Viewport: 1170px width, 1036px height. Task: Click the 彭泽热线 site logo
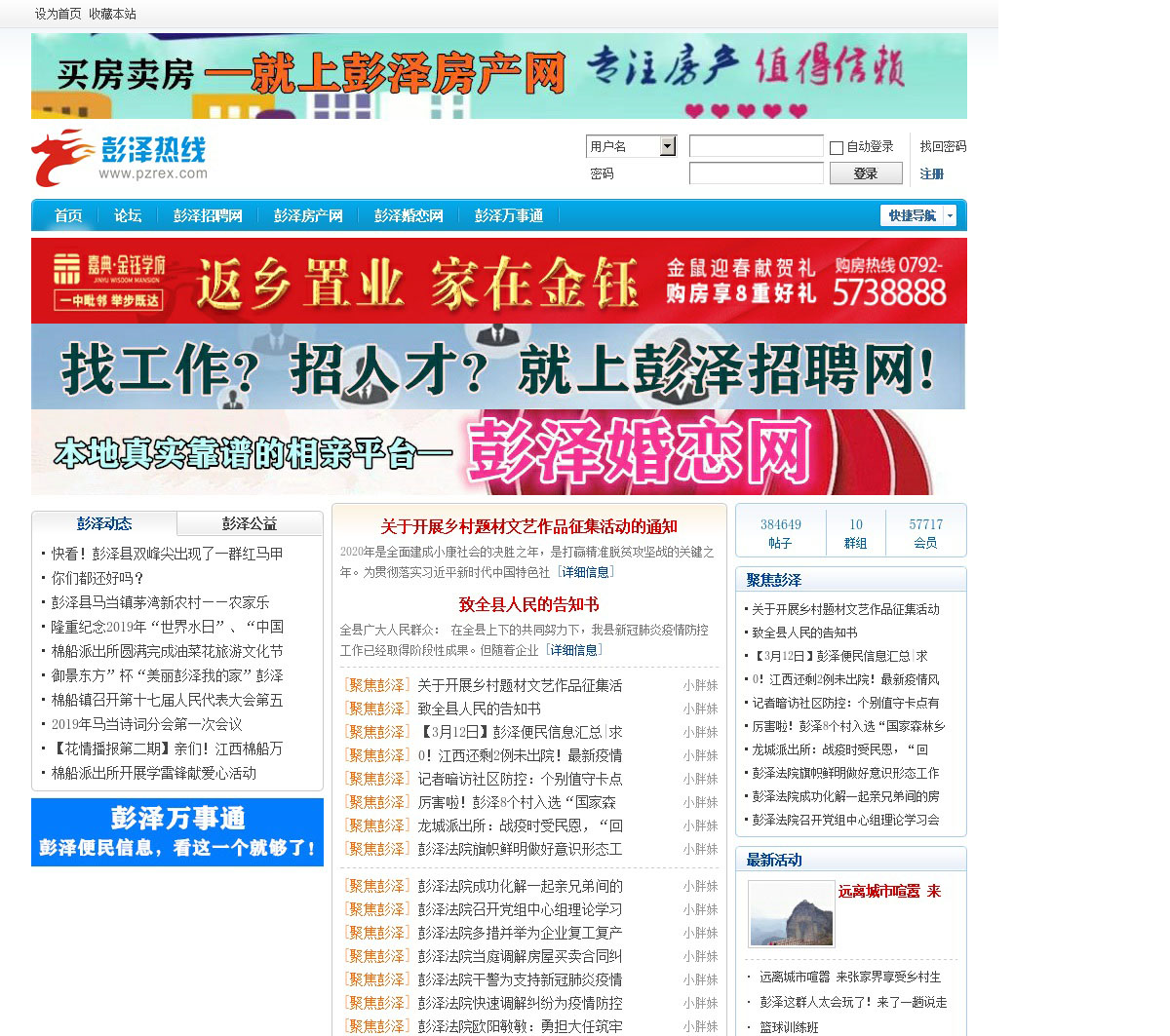[119, 158]
